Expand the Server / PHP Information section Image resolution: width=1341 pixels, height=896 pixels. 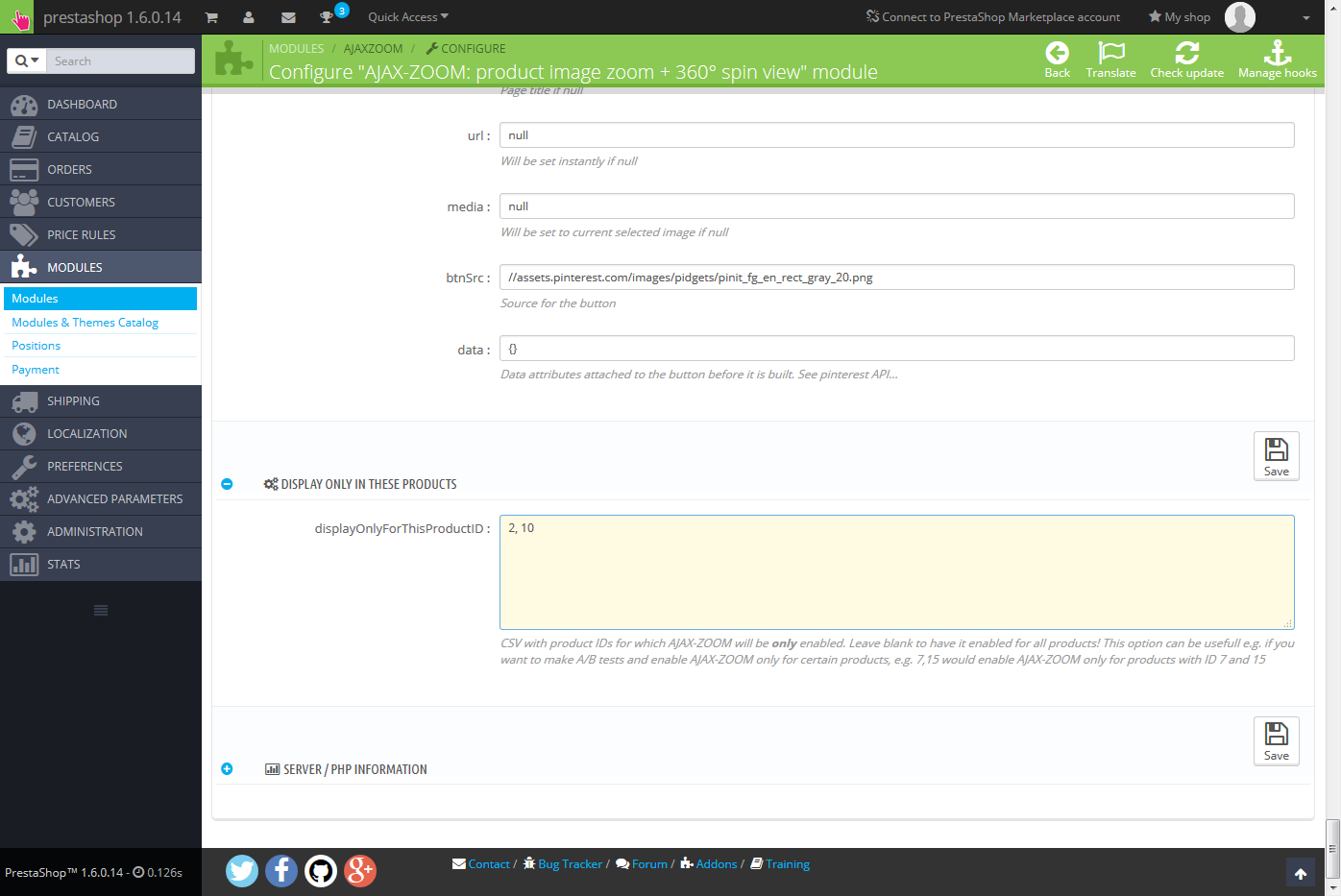point(227,769)
